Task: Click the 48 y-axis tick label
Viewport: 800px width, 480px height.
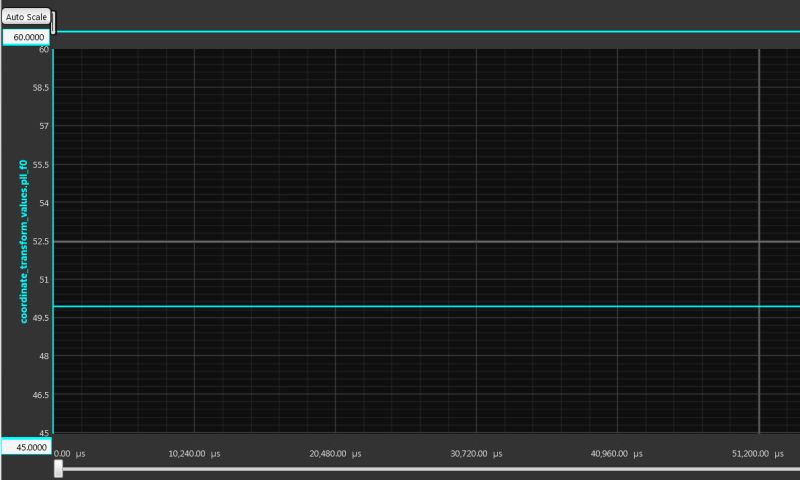Action: [x=44, y=356]
